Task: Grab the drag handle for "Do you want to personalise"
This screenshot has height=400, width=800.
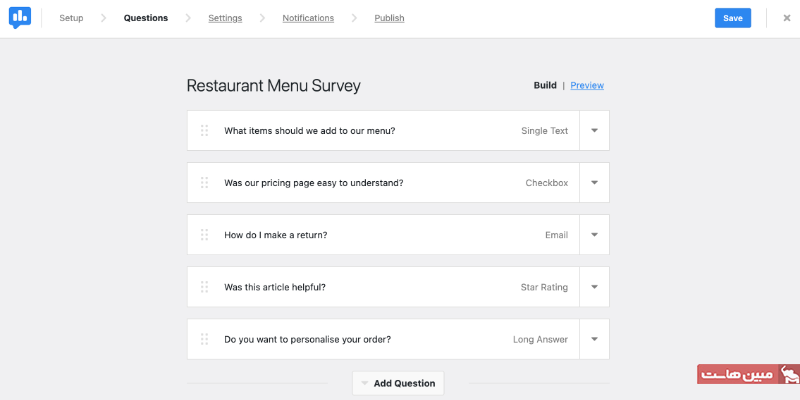Action: tap(205, 339)
